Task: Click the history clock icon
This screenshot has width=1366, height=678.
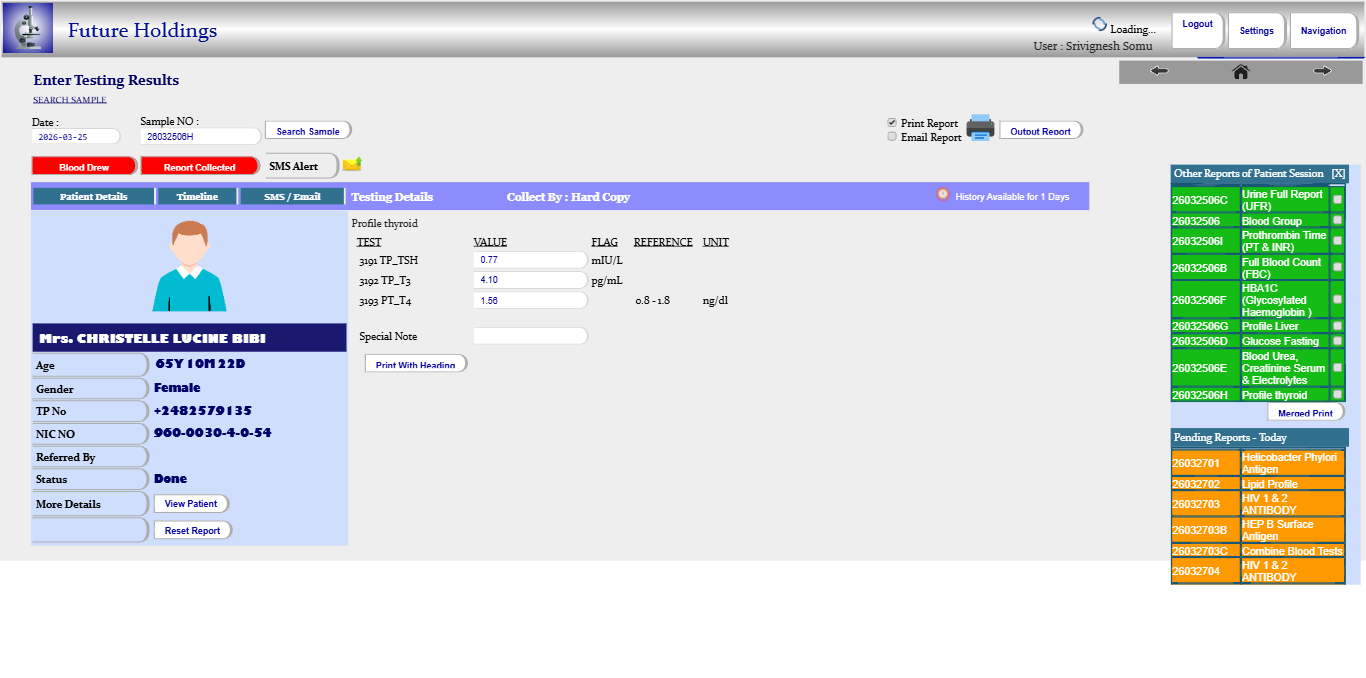Action: [942, 195]
